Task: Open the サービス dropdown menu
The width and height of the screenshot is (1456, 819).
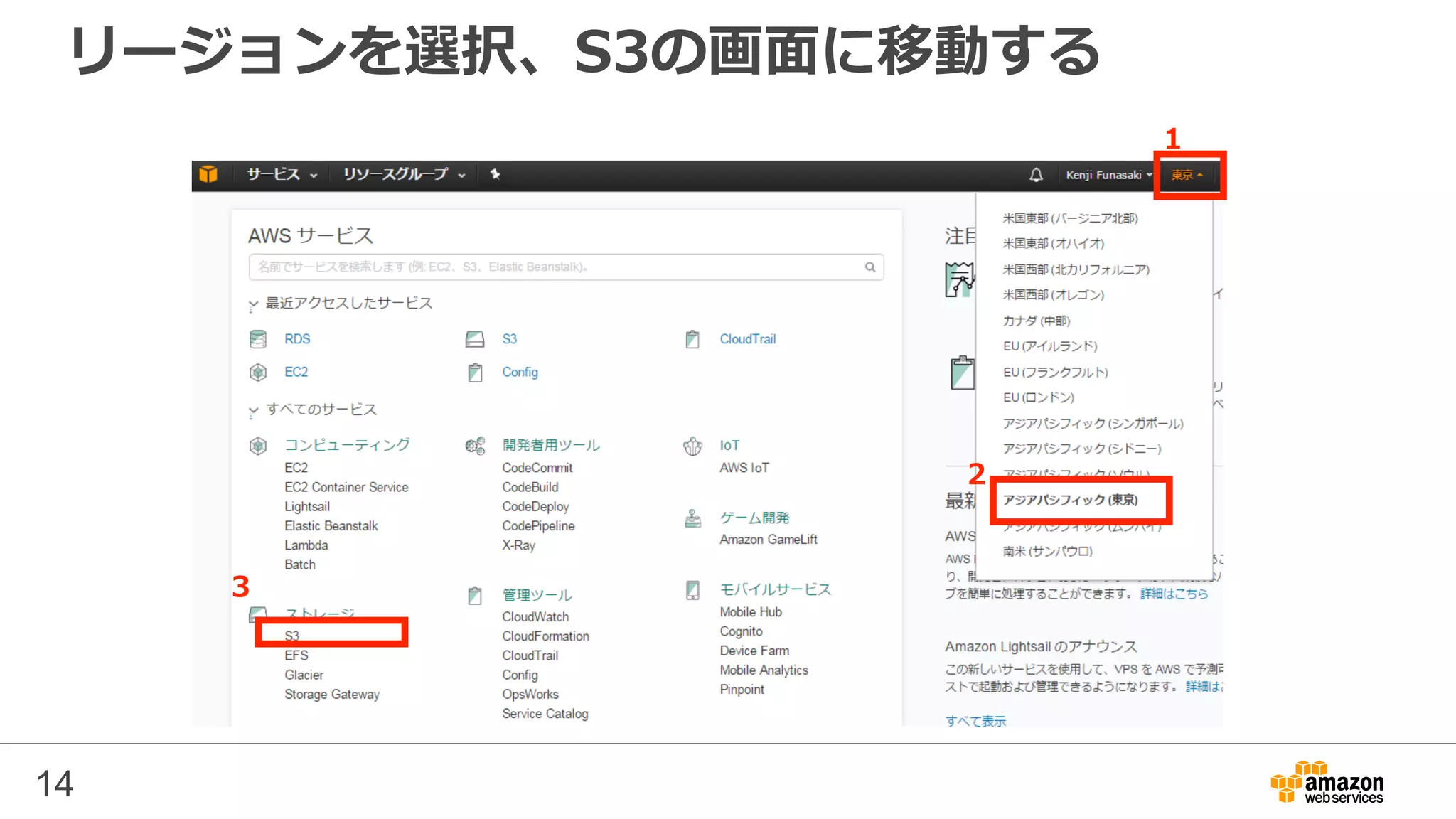Action: coord(282,175)
